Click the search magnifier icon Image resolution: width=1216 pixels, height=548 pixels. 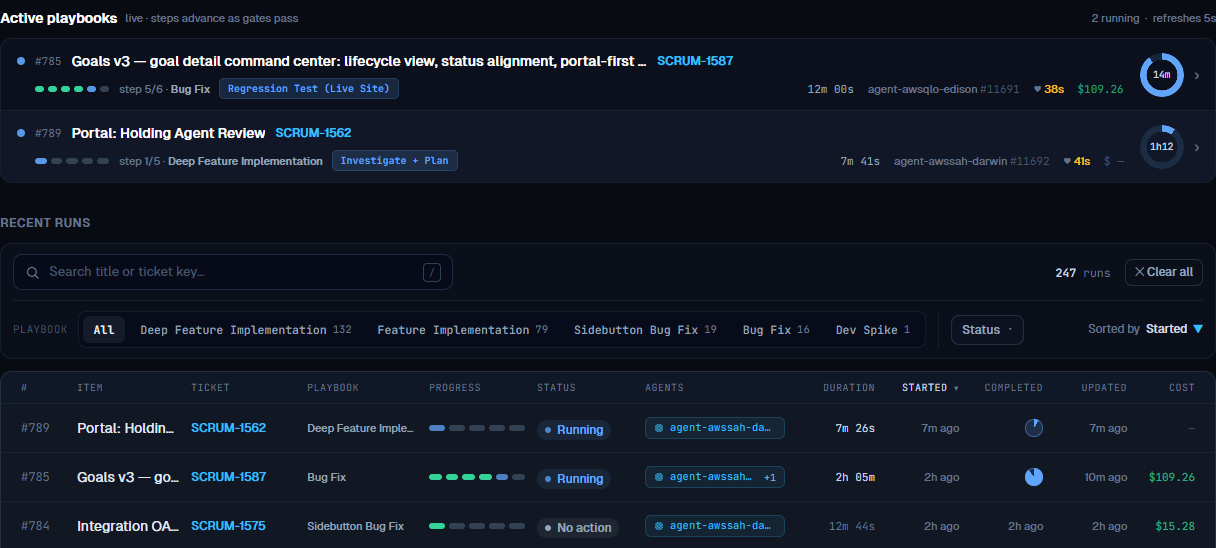click(x=33, y=272)
